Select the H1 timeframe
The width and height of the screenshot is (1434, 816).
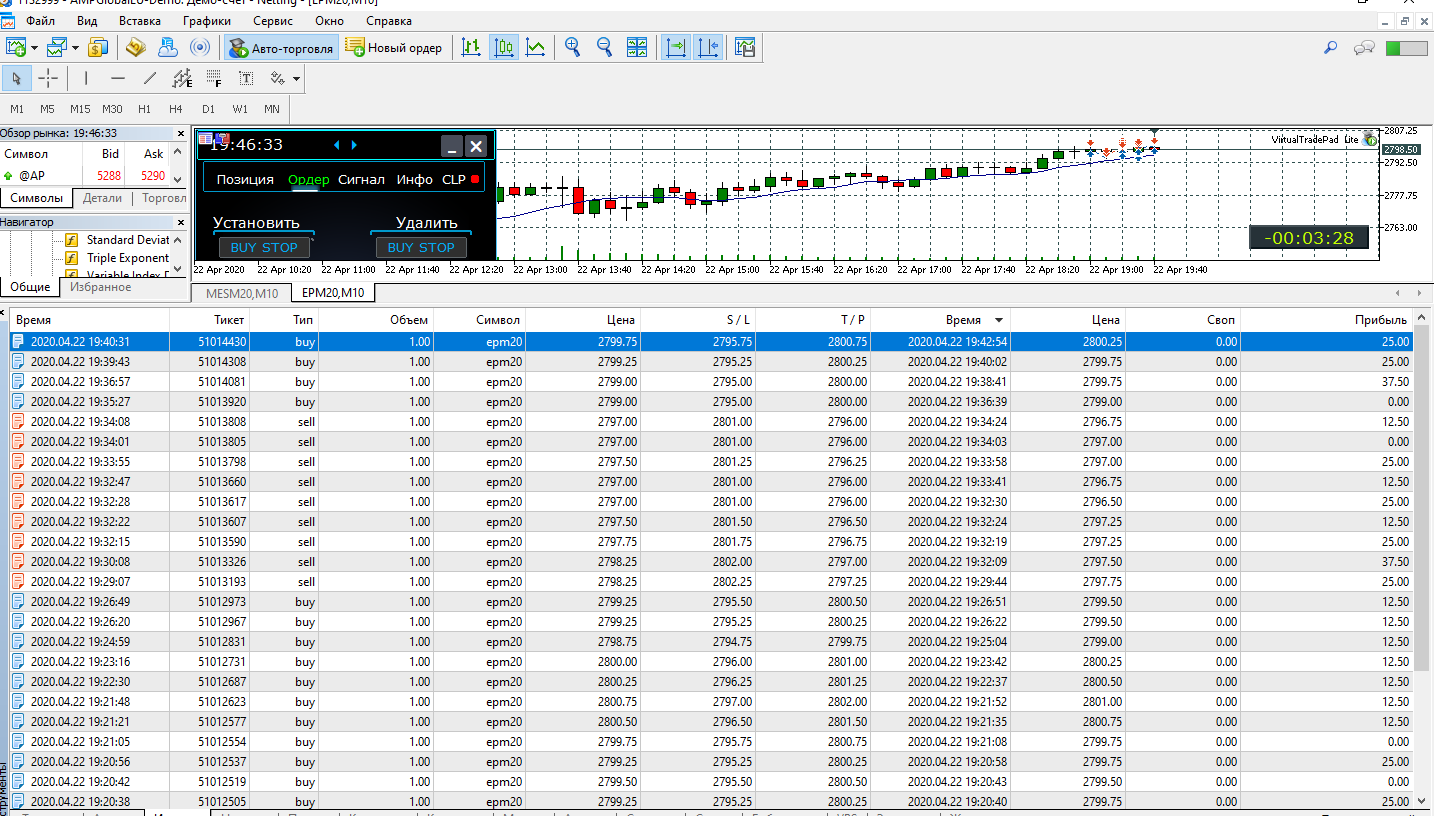(144, 109)
